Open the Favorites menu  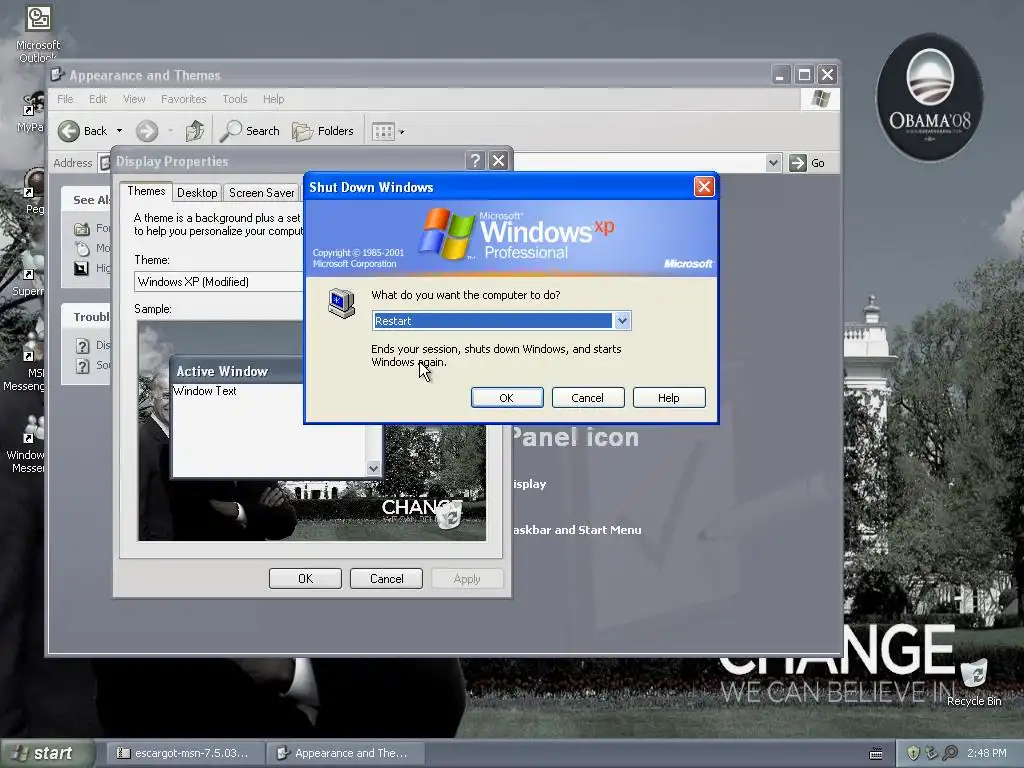184,99
